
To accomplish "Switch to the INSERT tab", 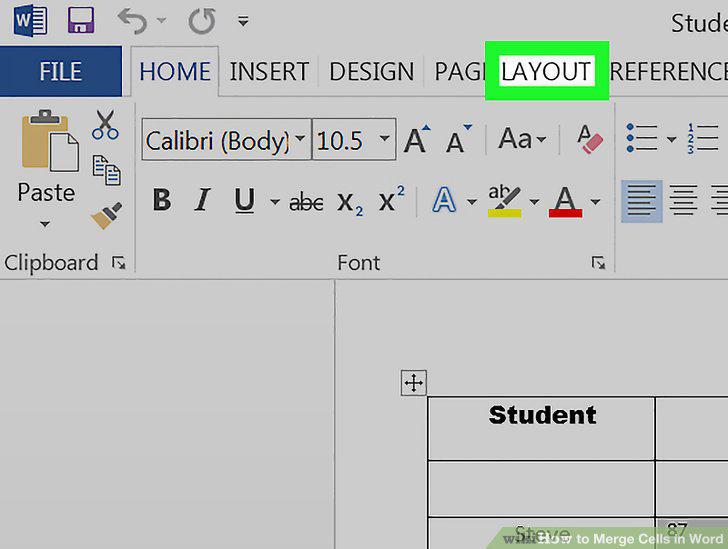I will (269, 72).
